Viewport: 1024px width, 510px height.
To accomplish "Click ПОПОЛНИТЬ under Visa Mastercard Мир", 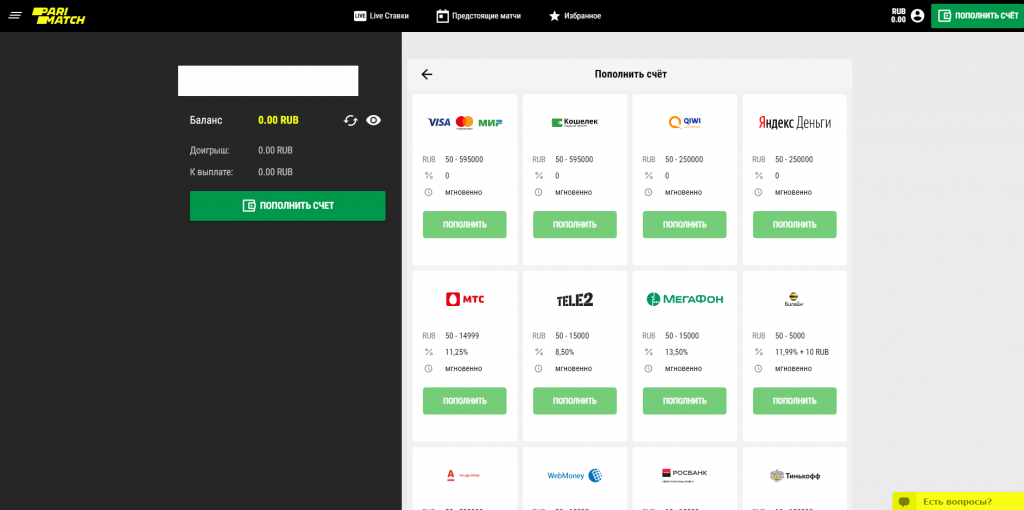I will [464, 225].
